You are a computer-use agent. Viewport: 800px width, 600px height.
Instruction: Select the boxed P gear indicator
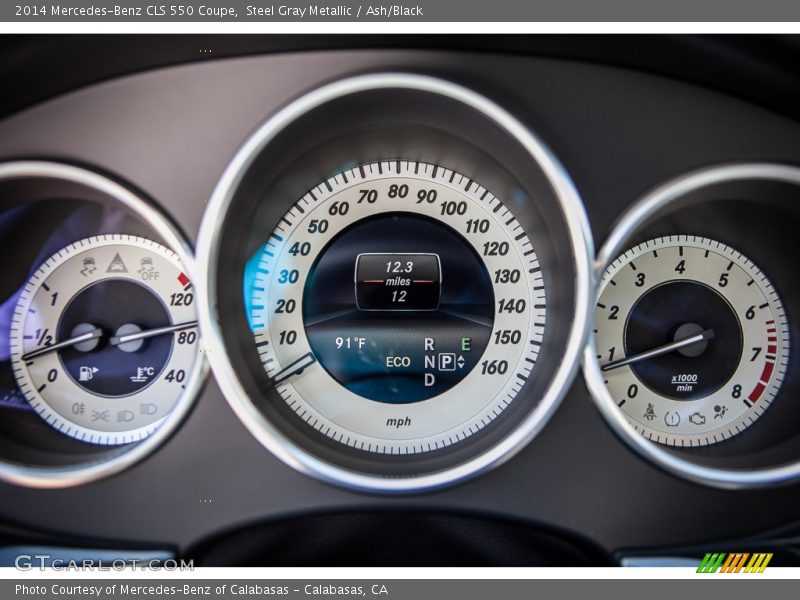coord(446,362)
